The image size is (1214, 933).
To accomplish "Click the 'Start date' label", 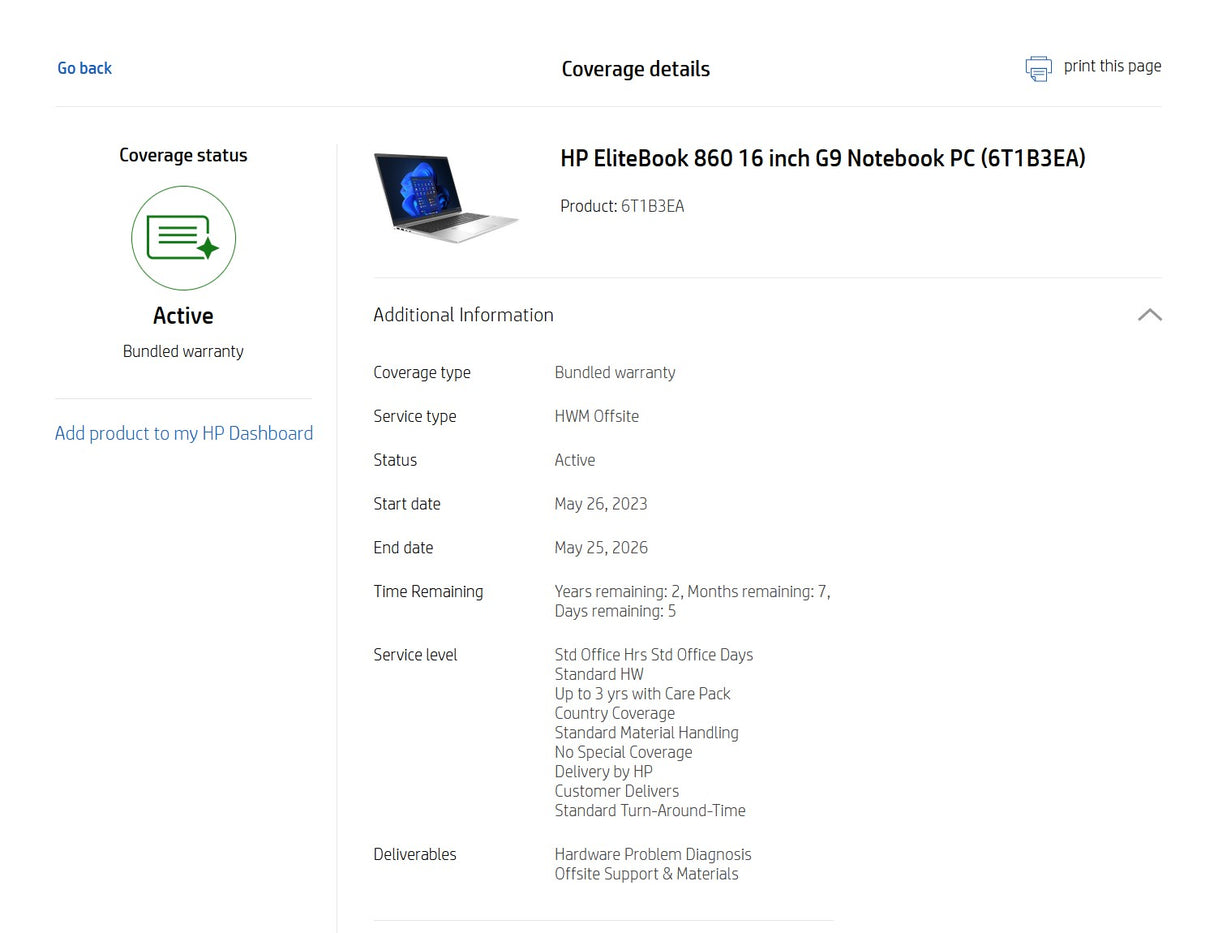I will [407, 504].
